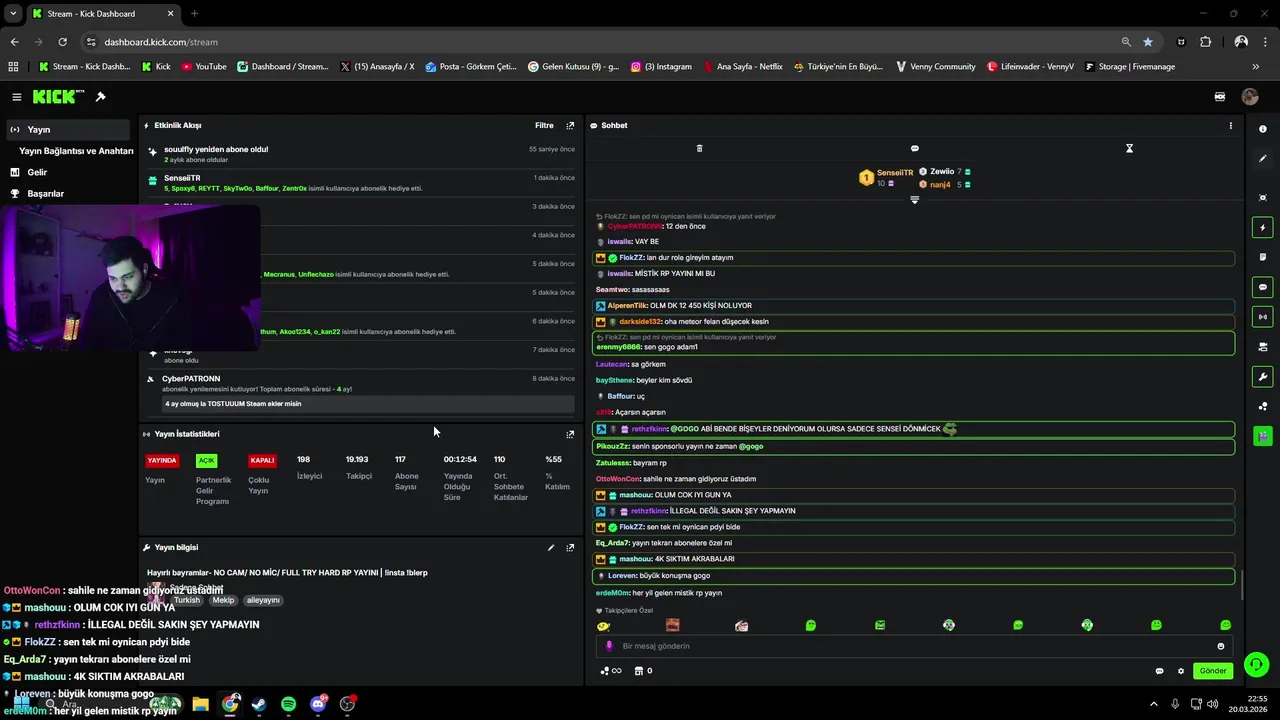Expand the bookmarks overflow chevron
This screenshot has width=1280, height=720.
[x=1256, y=67]
